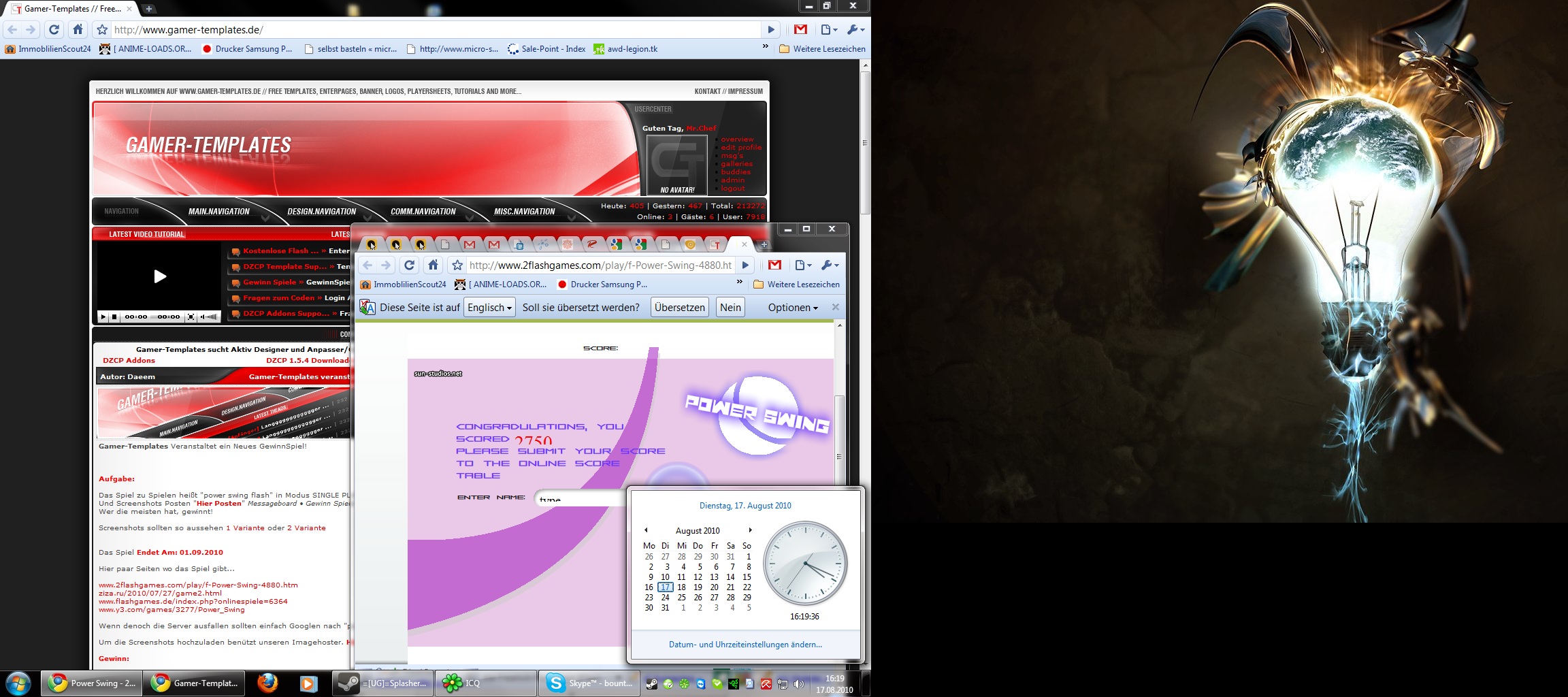Open new tab in Power Swing window
The height and width of the screenshot is (697, 1568).
(x=764, y=244)
